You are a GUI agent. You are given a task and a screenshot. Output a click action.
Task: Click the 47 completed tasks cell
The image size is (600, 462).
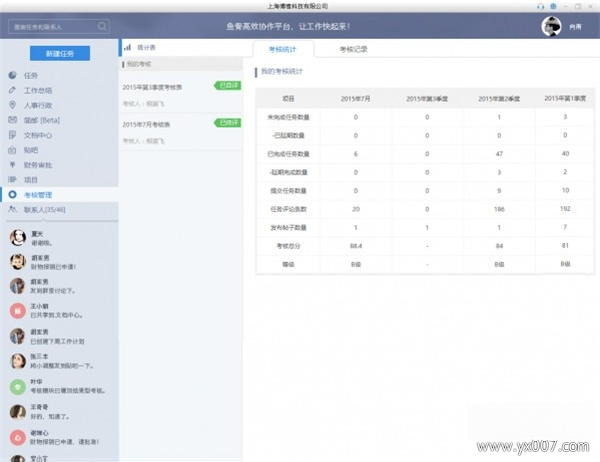click(499, 154)
